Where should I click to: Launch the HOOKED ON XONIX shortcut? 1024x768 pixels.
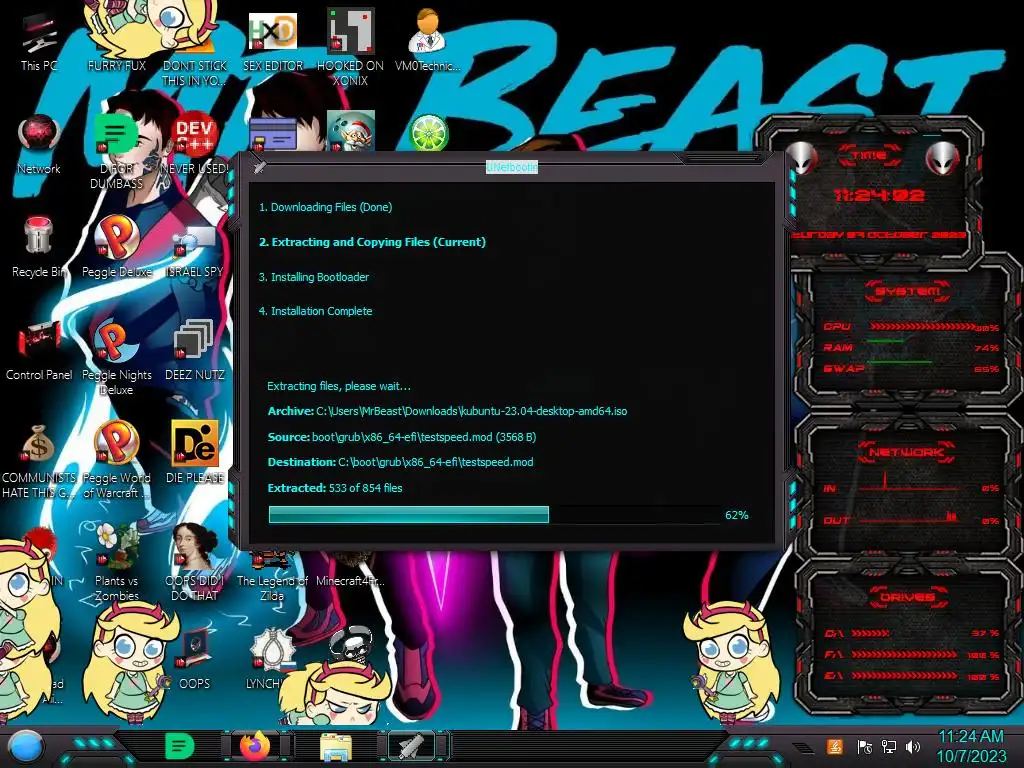(350, 47)
